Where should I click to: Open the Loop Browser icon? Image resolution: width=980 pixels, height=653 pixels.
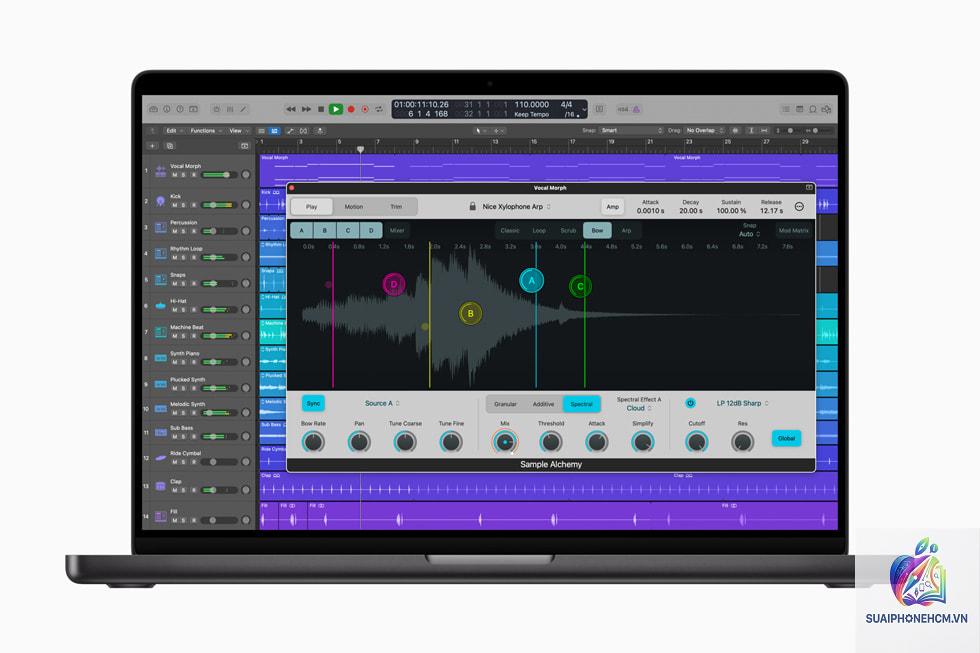(x=812, y=109)
